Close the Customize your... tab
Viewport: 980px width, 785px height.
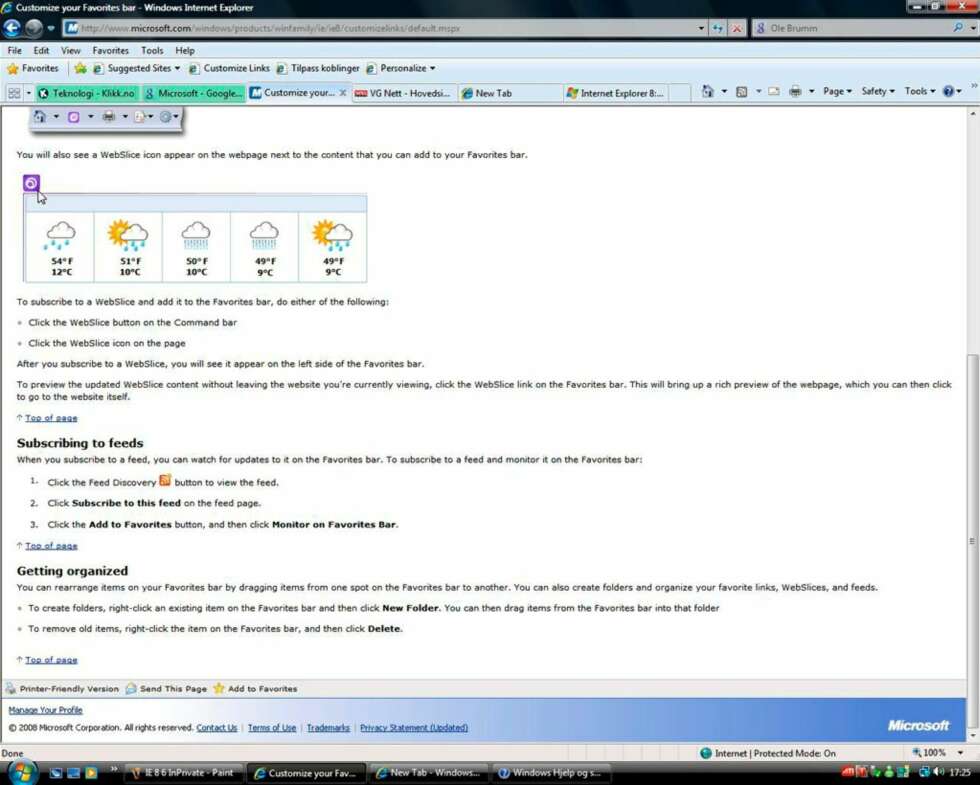pos(342,93)
